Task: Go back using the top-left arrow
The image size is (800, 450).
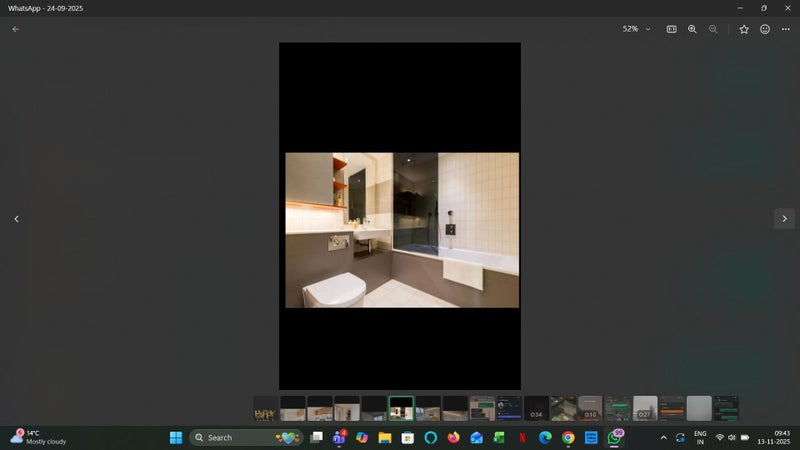Action: pos(15,29)
